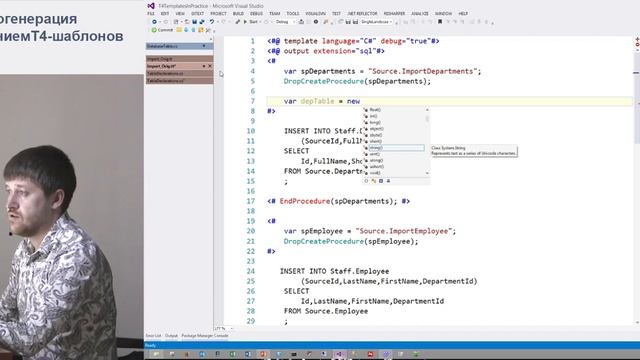Viewport: 640px width, 360px height.
Task: Close the active Import_Orig.tt tab
Action: pos(210,66)
